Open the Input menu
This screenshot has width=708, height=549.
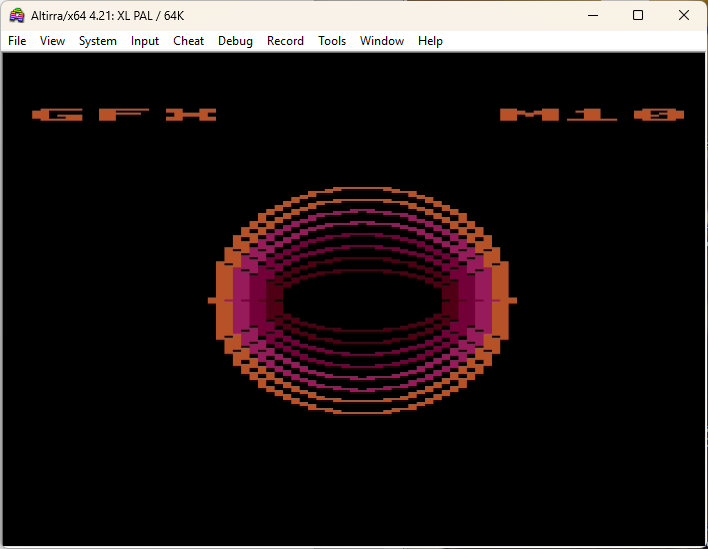pos(145,41)
